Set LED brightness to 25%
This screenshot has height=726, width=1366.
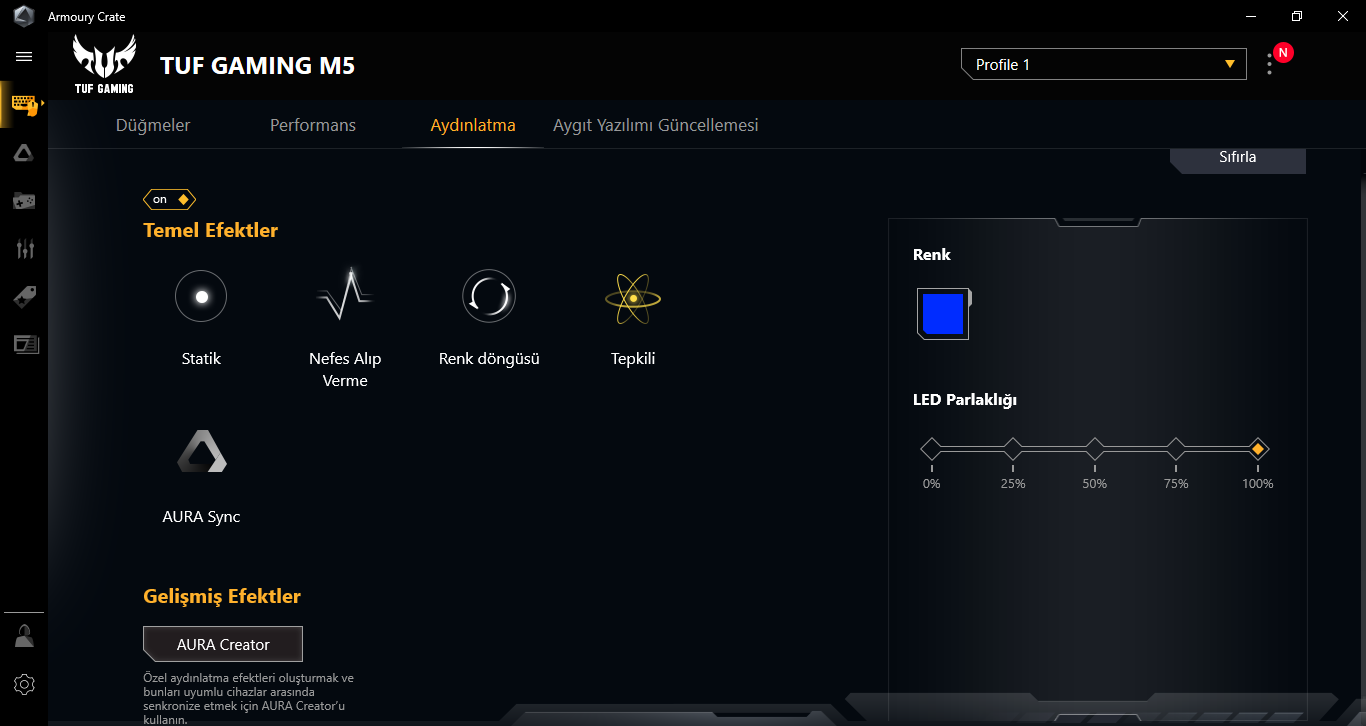tap(1013, 449)
